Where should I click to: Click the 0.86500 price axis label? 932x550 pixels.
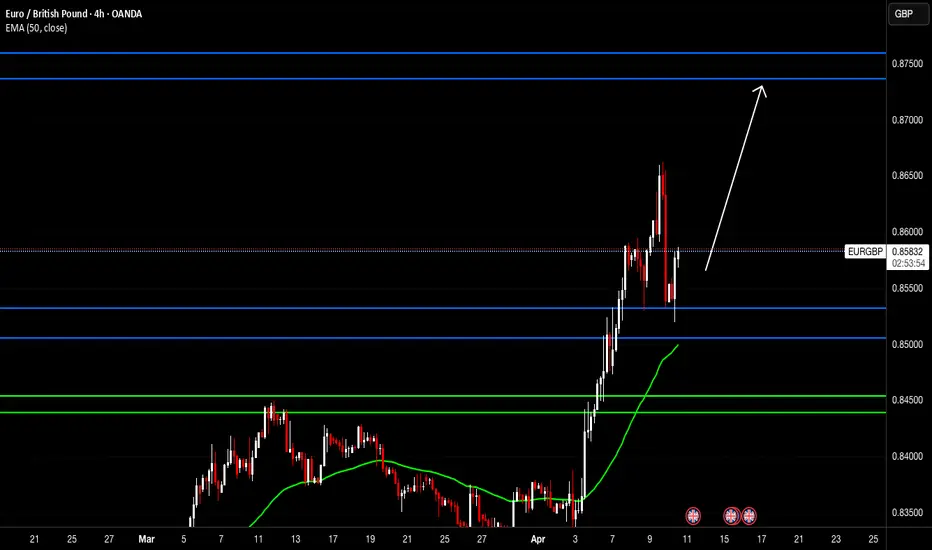coord(907,175)
